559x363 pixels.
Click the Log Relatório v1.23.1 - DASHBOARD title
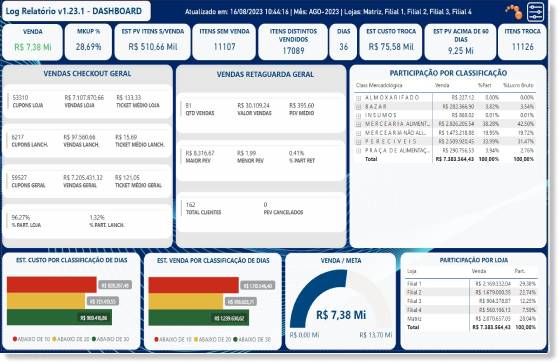click(x=74, y=11)
